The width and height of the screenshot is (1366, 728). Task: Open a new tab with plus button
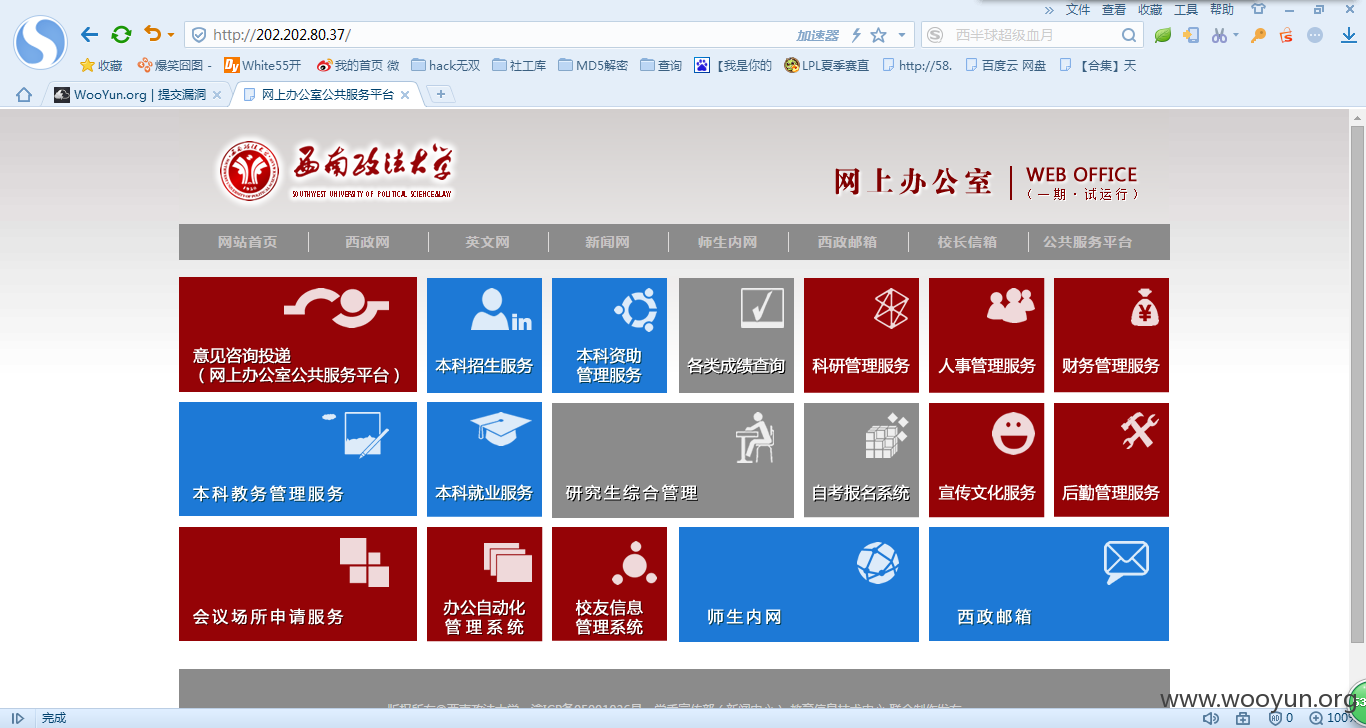[x=441, y=94]
